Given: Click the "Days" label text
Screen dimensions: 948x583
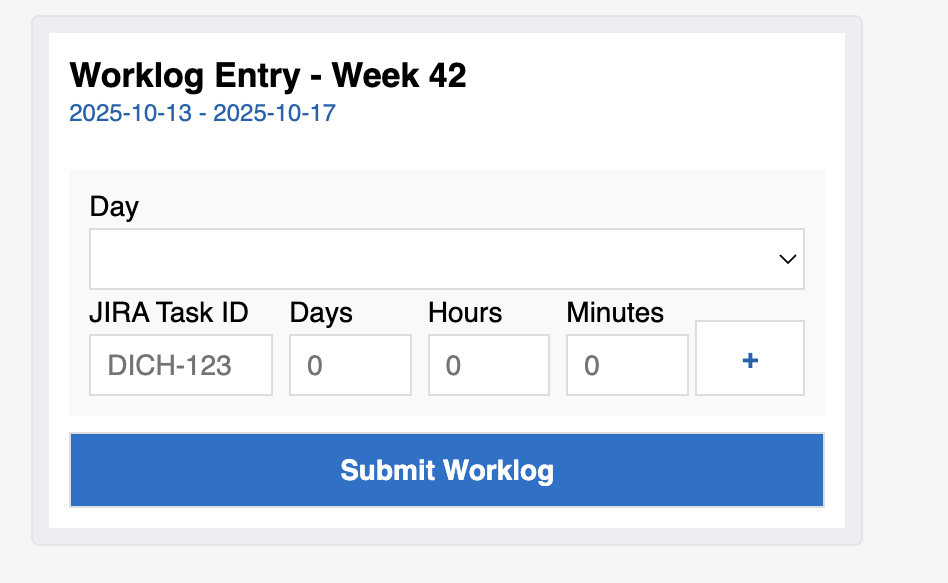Looking at the screenshot, I should [321, 313].
